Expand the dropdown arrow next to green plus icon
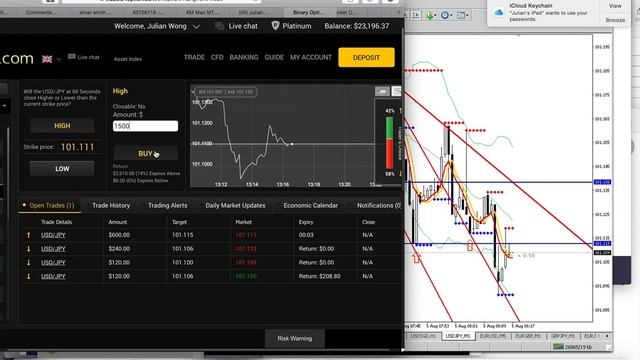Image resolution: width=640 pixels, height=360 pixels. pyautogui.click(x=435, y=16)
